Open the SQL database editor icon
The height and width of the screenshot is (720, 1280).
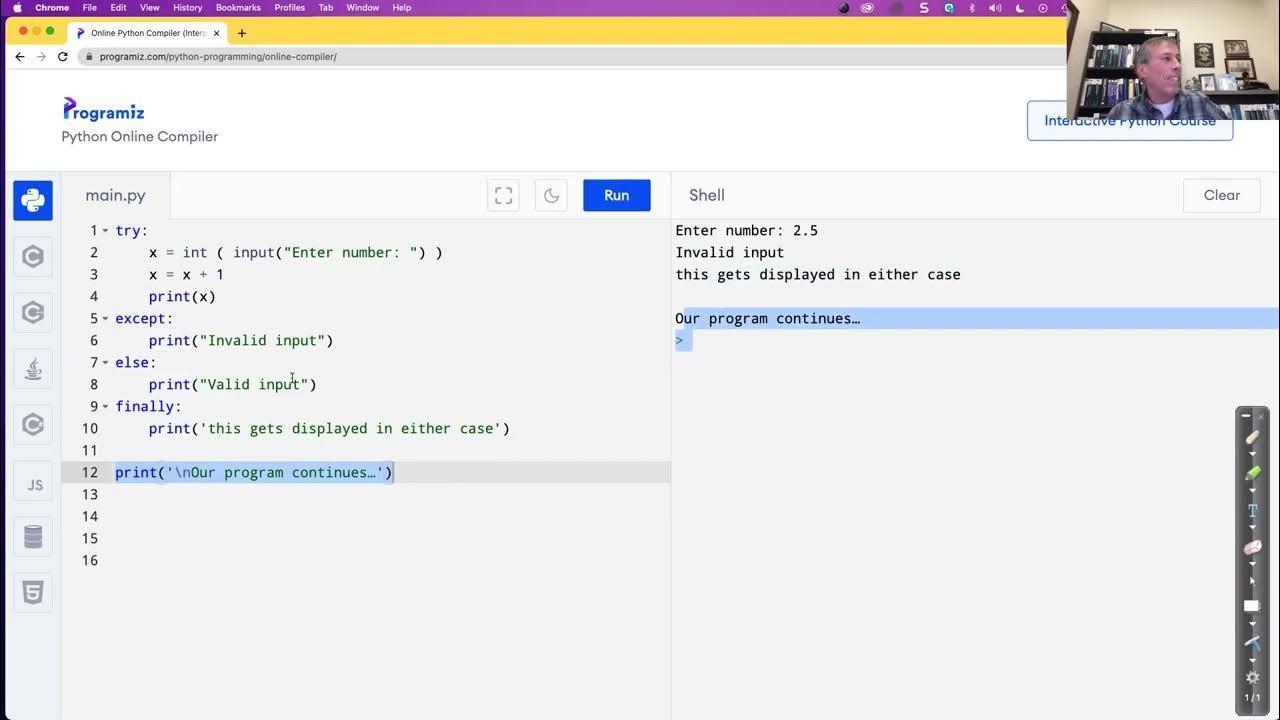(x=33, y=537)
